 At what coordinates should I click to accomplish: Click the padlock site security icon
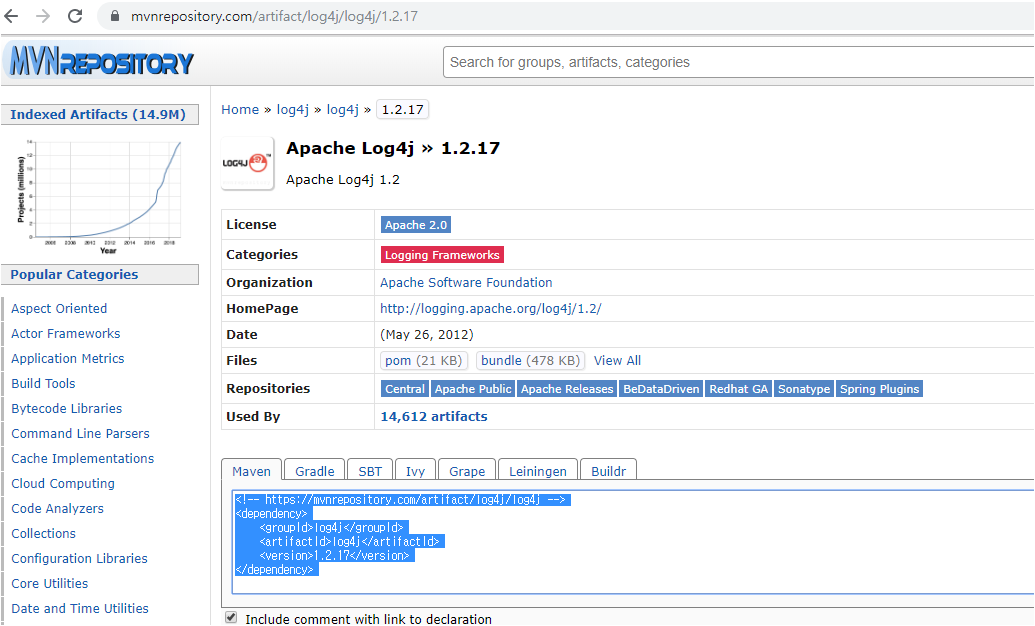tap(115, 16)
